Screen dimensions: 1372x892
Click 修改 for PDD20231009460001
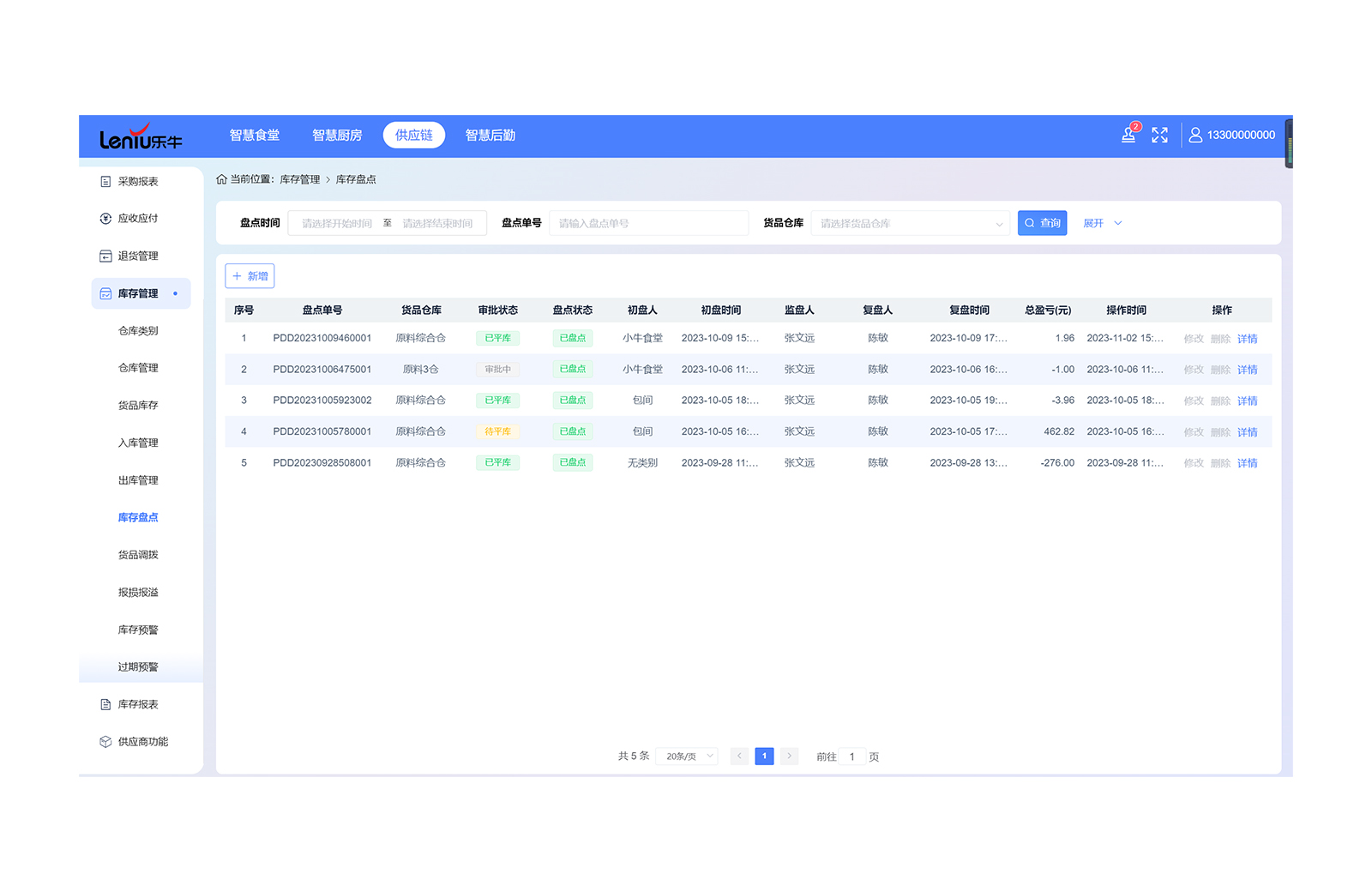tap(1194, 339)
